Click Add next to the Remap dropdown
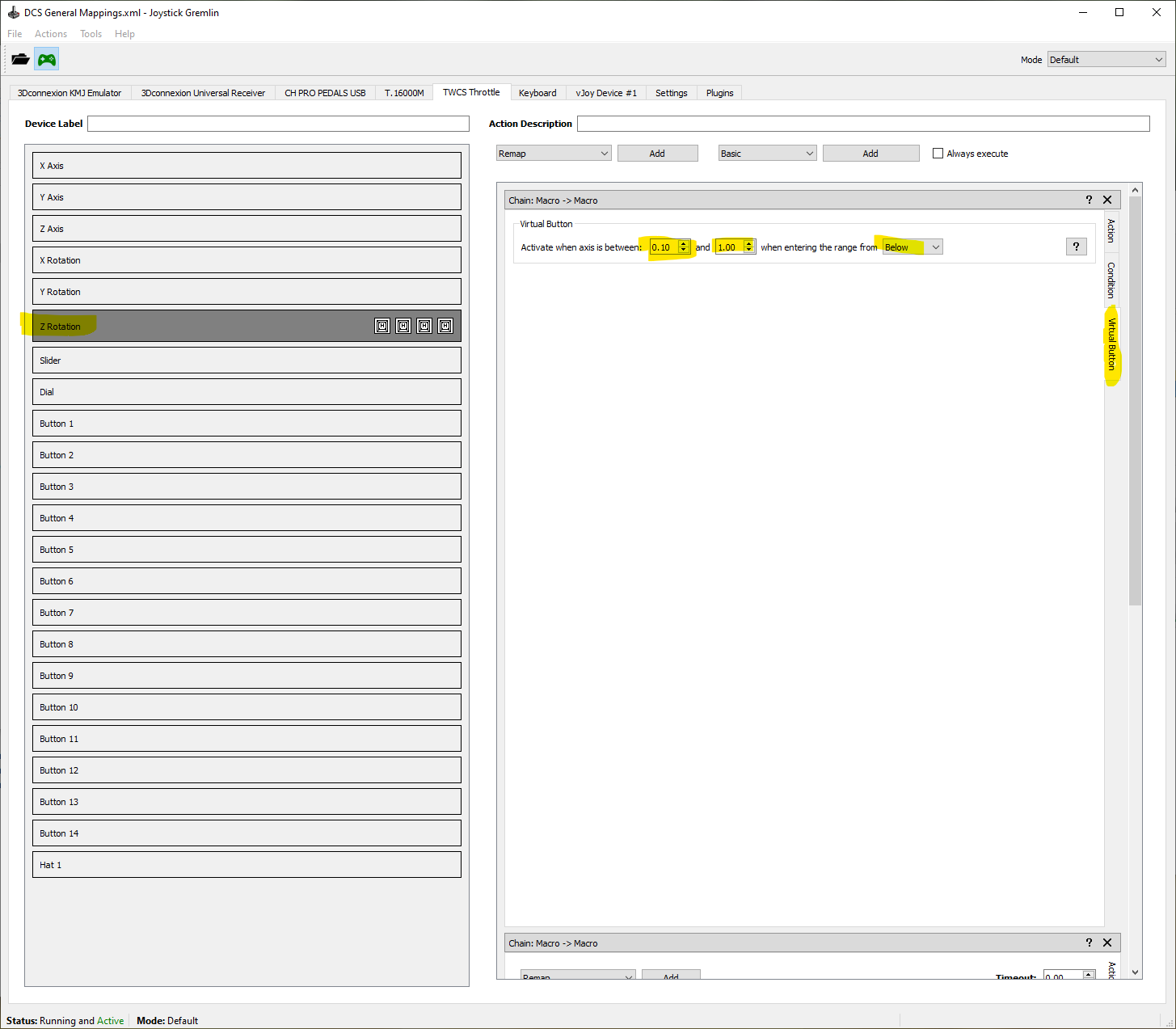 [x=657, y=153]
